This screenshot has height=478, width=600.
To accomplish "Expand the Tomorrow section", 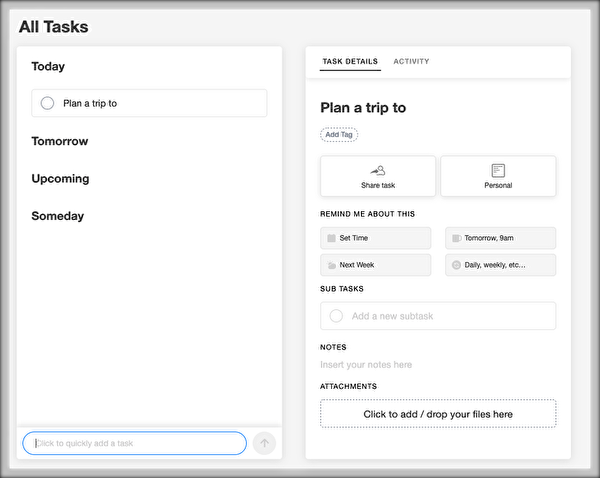I will pos(60,141).
